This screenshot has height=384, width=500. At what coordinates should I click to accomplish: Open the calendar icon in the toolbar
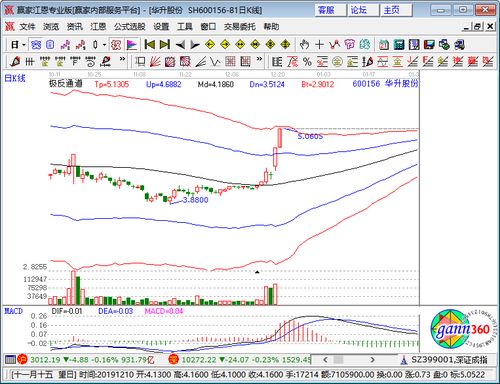384,44
